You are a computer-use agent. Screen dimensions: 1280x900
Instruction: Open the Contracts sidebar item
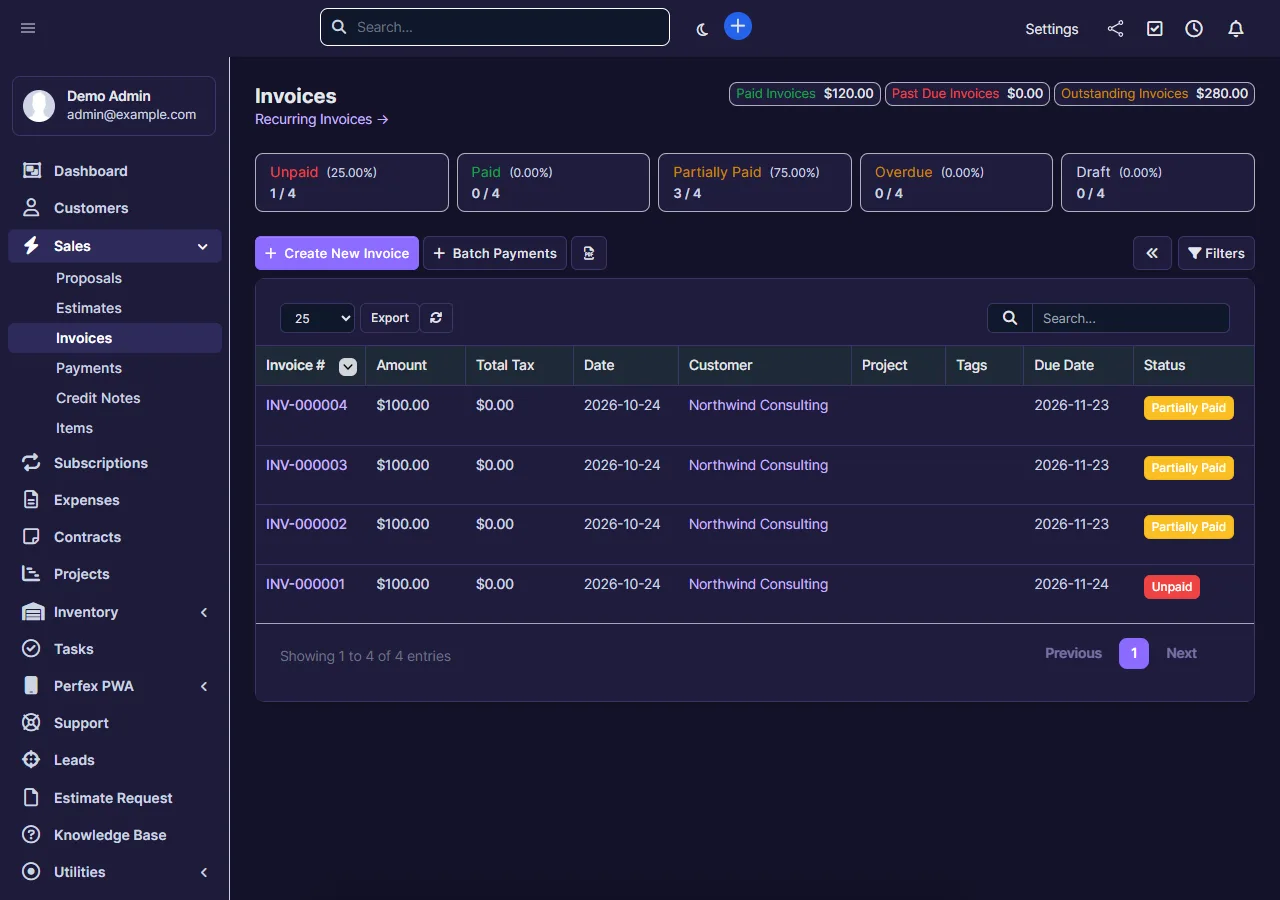115,537
